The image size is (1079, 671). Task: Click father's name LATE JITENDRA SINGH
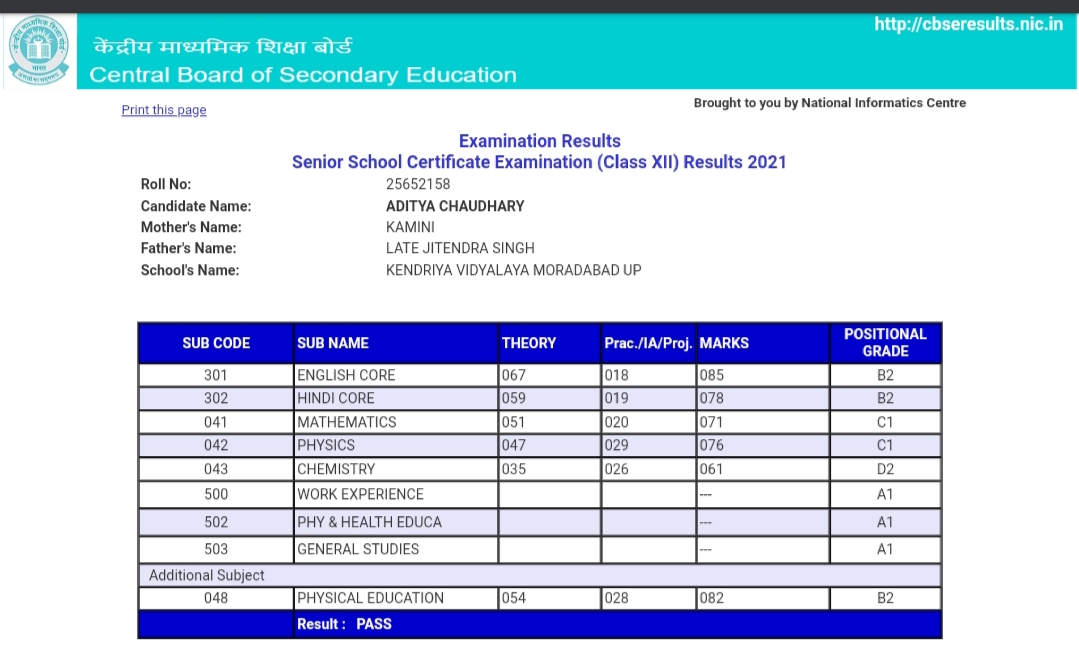pyautogui.click(x=460, y=248)
